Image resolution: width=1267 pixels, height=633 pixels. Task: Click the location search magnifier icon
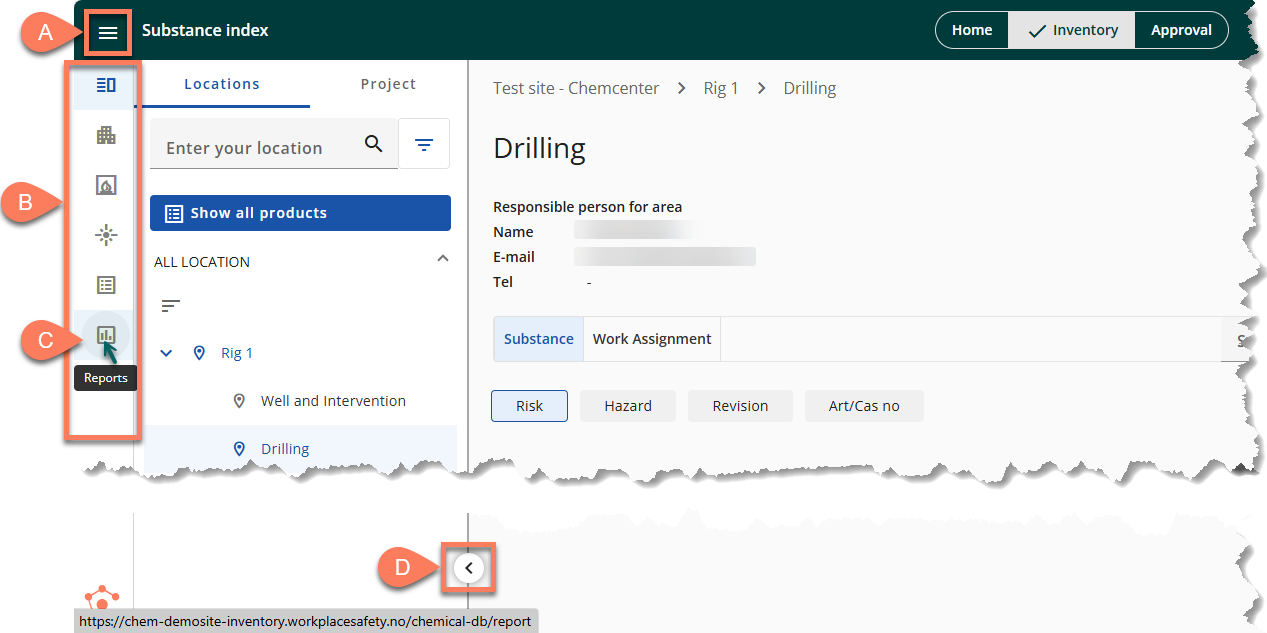coord(374,144)
